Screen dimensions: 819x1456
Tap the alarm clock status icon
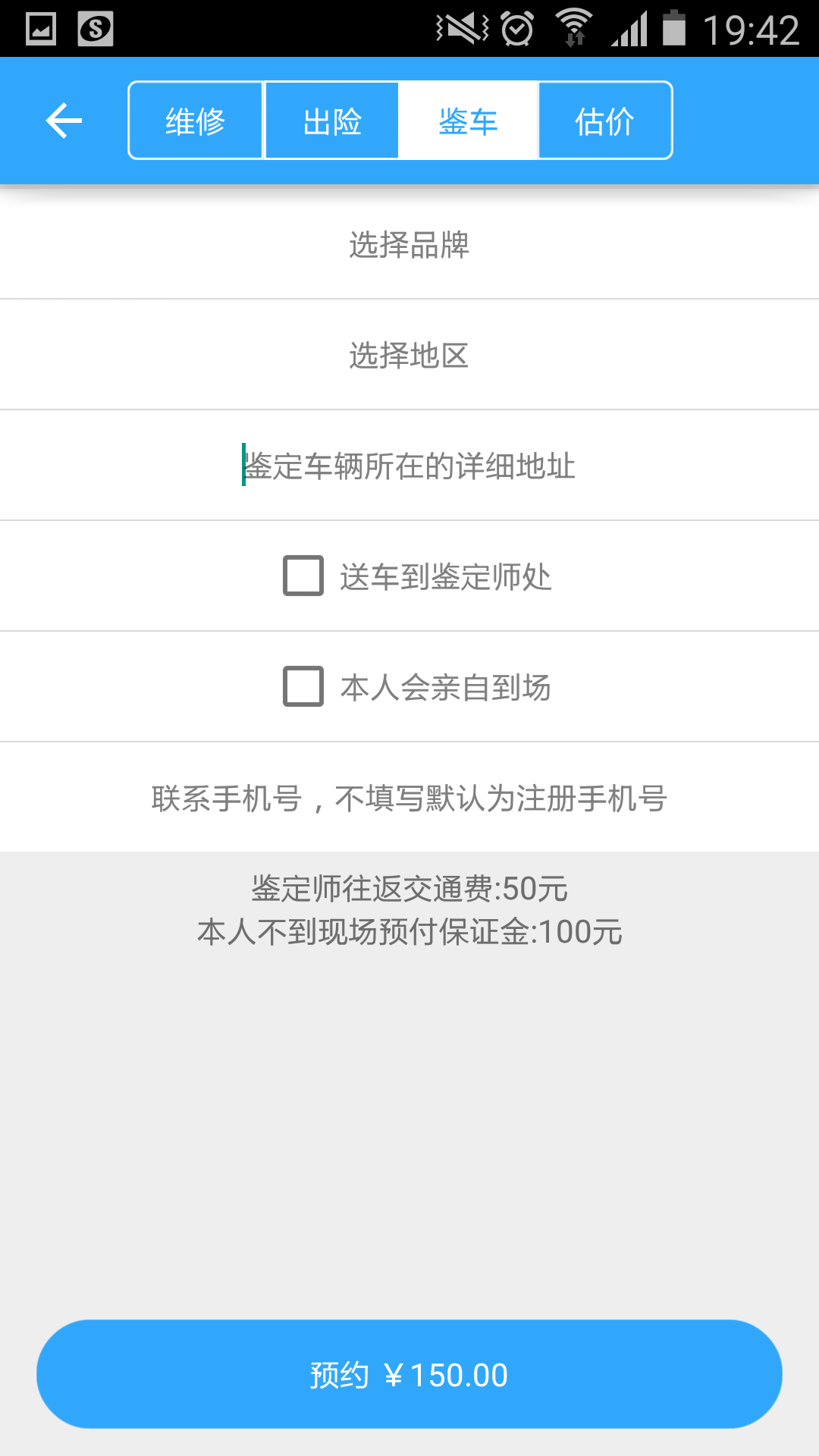[518, 30]
